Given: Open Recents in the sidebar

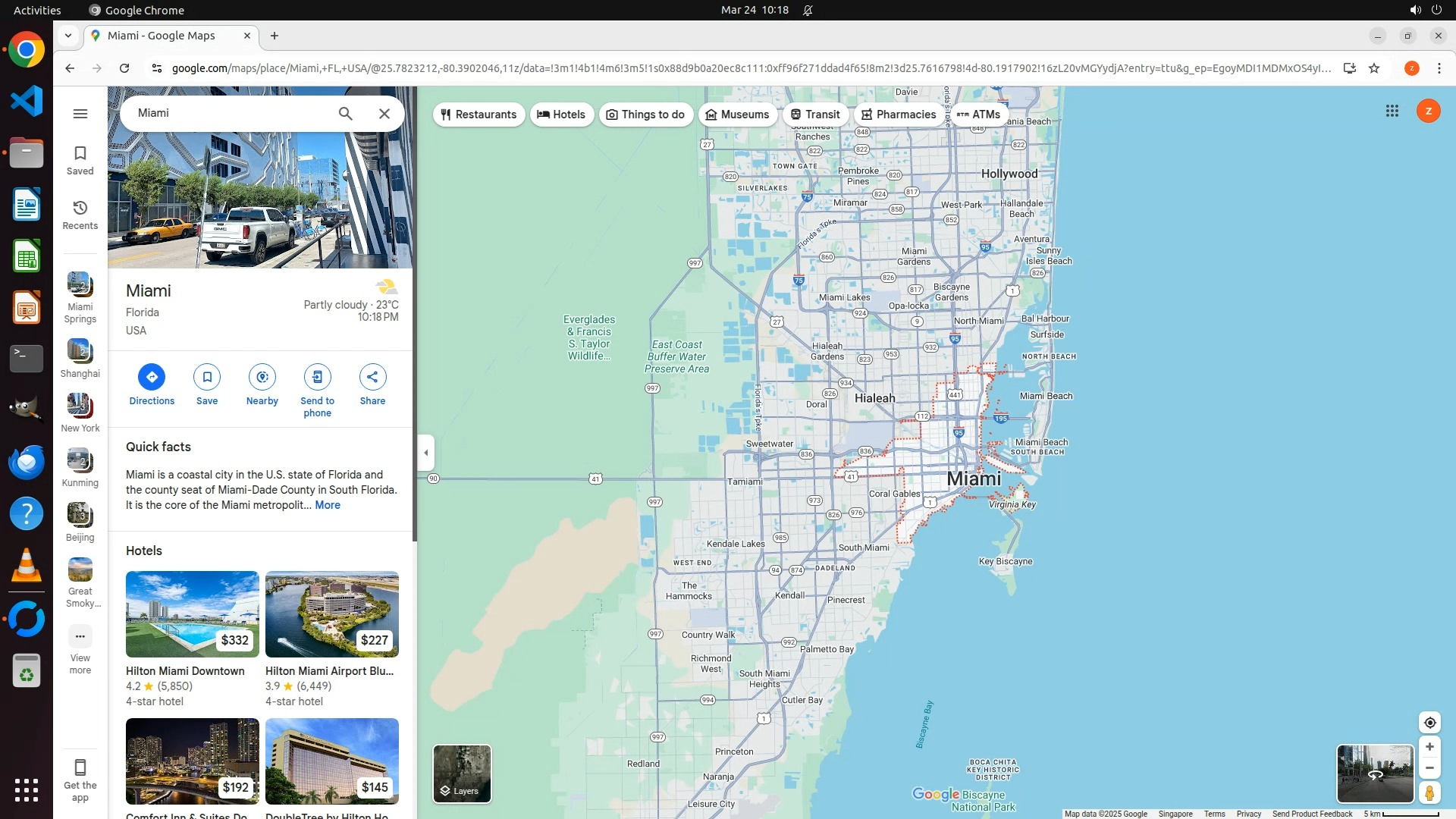Looking at the screenshot, I should [80, 215].
